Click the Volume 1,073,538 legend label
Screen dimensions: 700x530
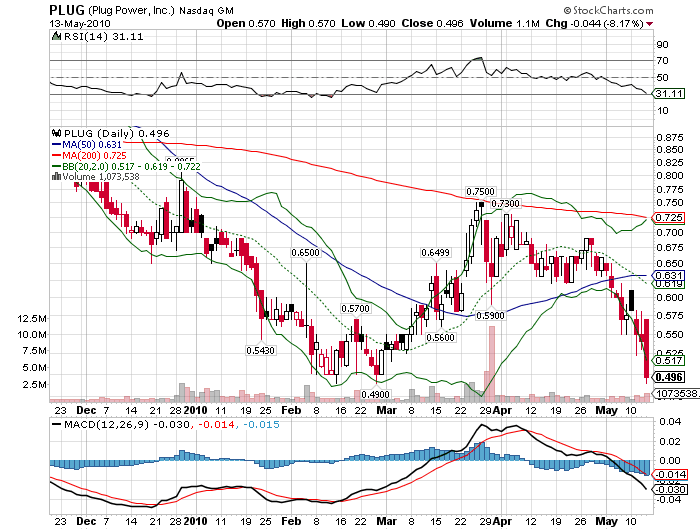coord(100,177)
